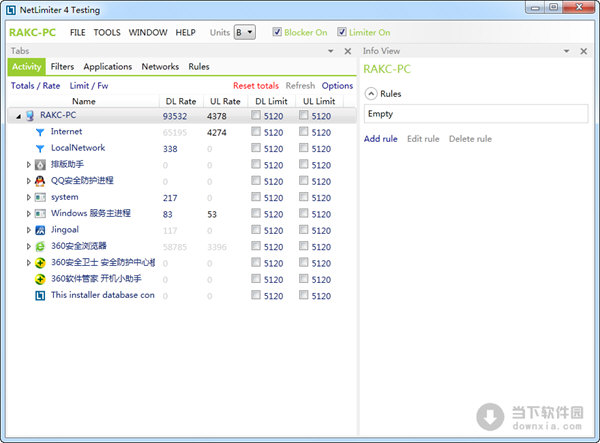
Task: Click the Limit / Fw link
Action: [89, 86]
